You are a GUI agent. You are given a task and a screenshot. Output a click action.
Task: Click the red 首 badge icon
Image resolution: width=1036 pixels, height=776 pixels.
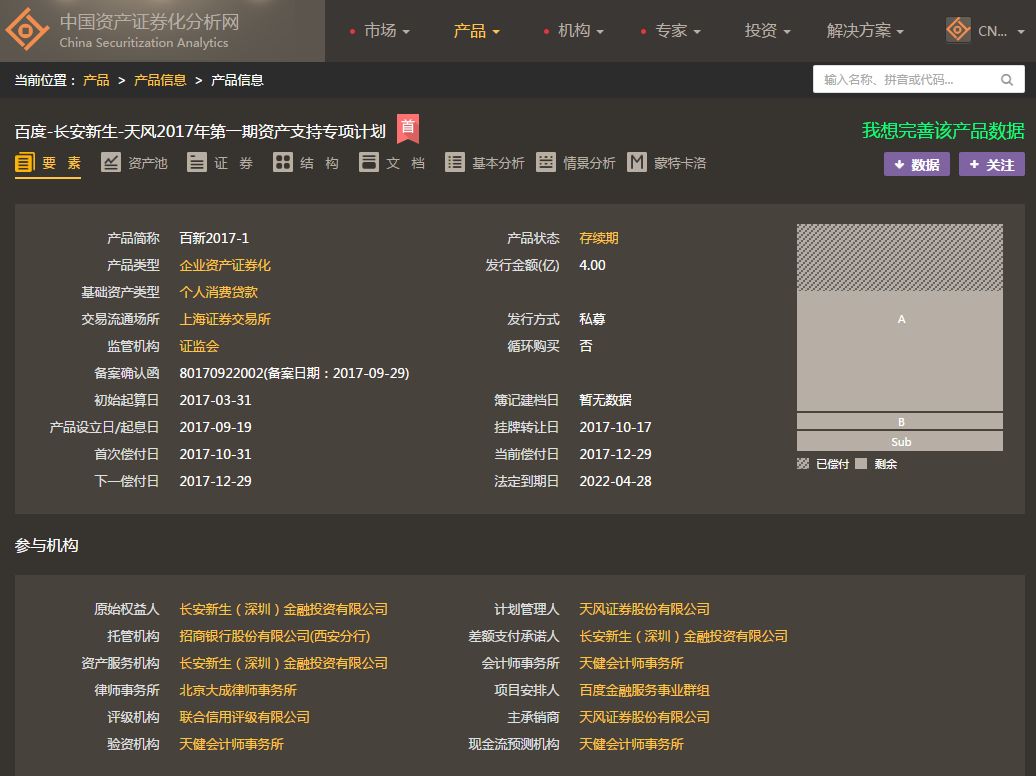click(x=408, y=128)
